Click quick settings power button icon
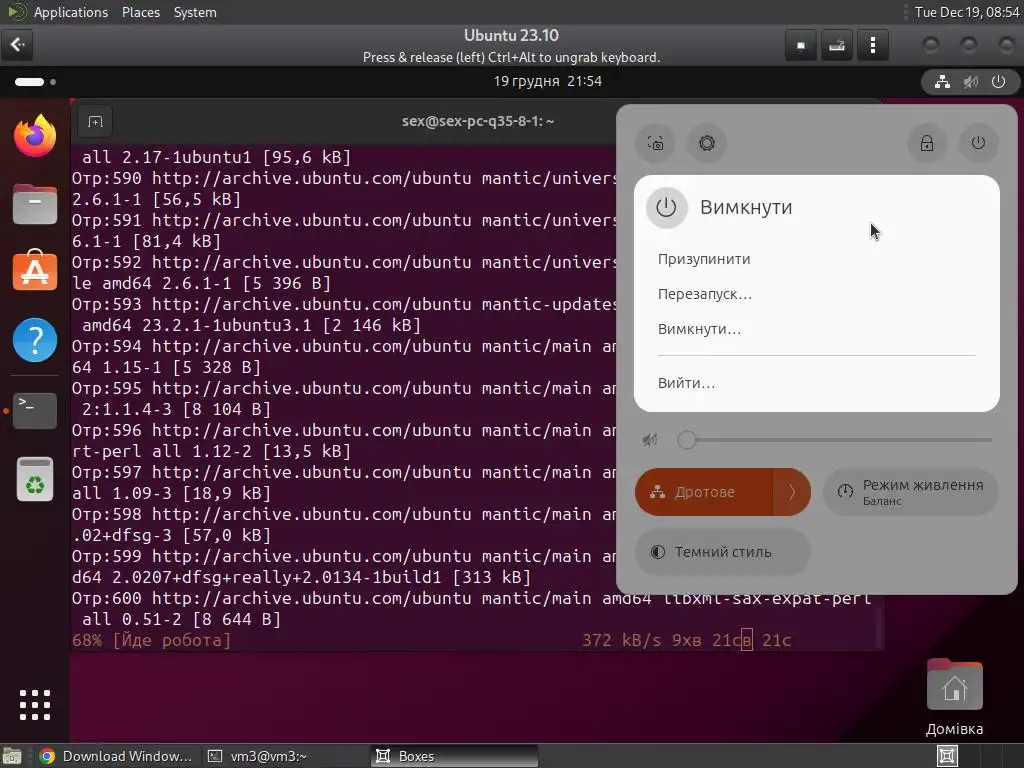1024x768 pixels. (x=978, y=143)
